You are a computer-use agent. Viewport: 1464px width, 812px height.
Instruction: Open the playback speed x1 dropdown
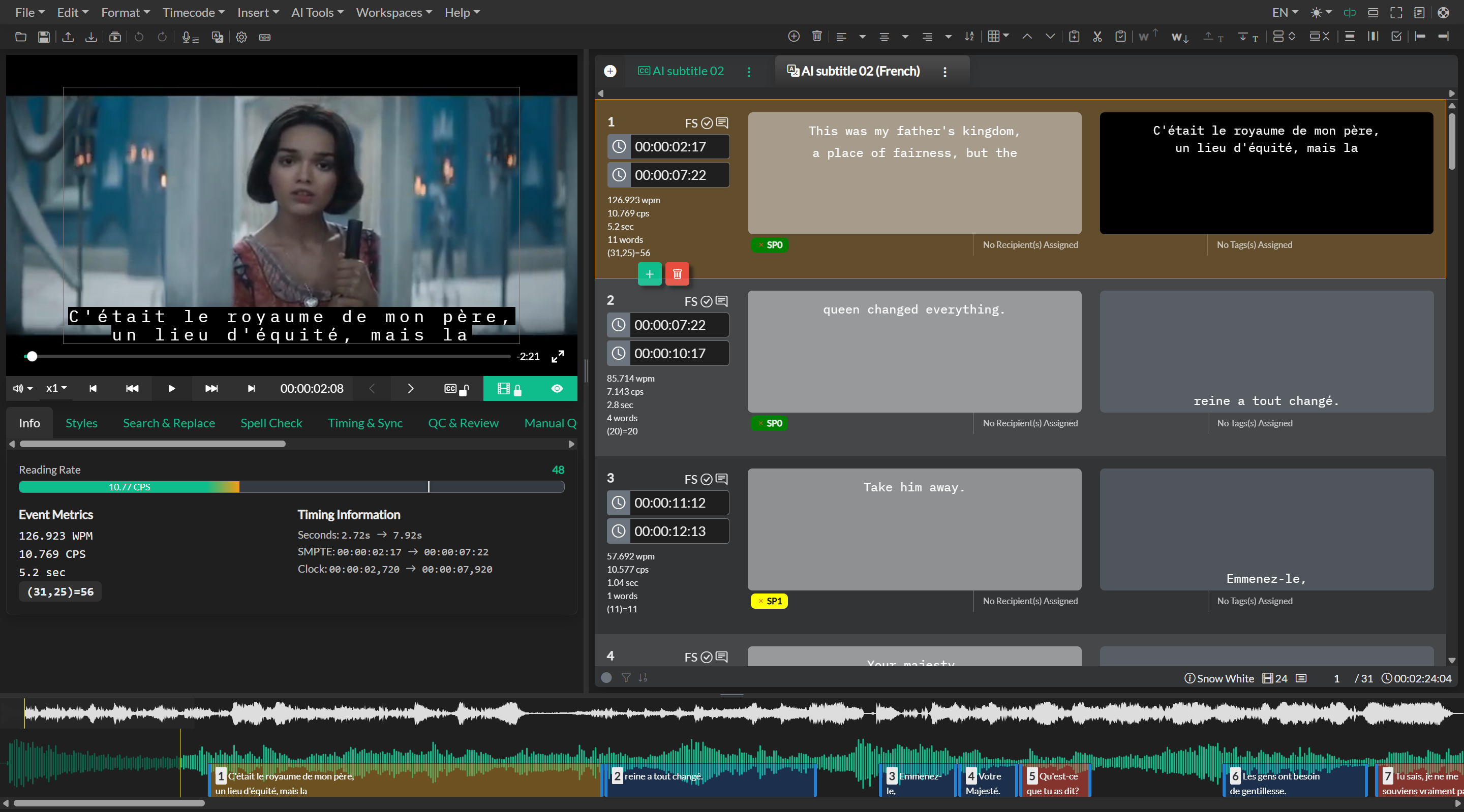(x=56, y=389)
